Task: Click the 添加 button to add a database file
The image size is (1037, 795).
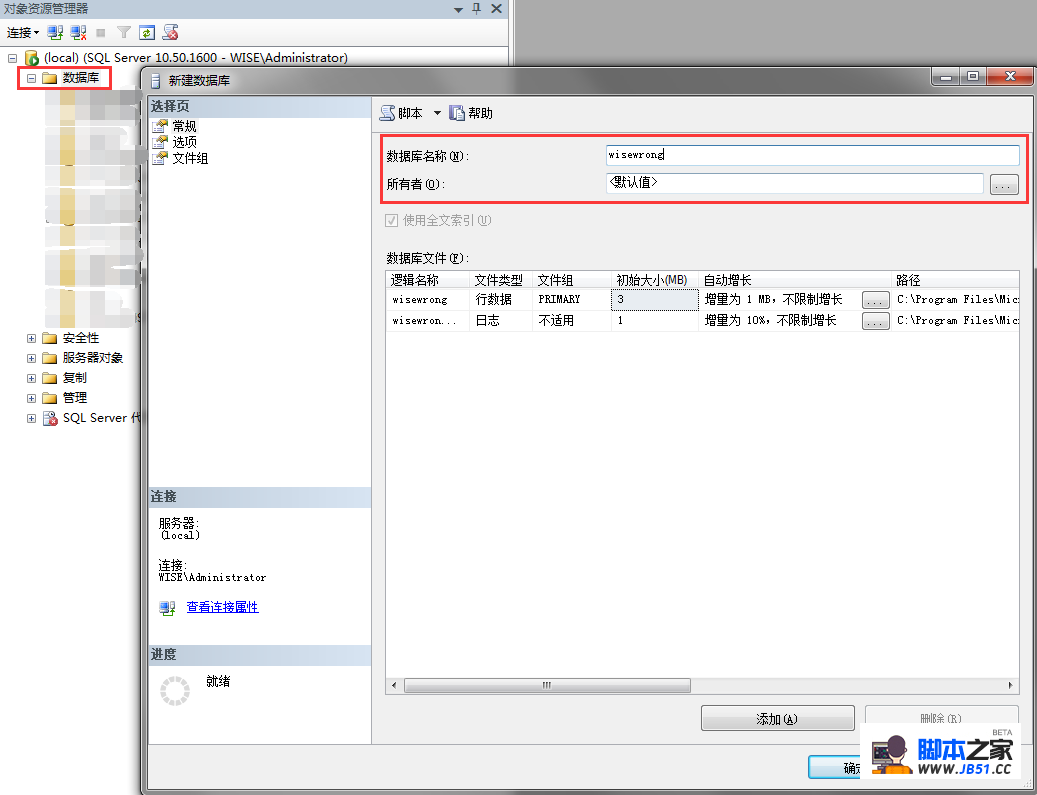Action: tap(777, 717)
